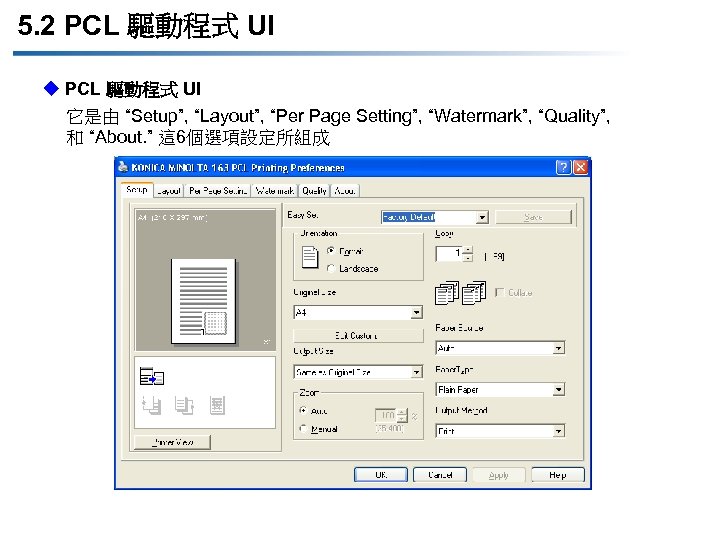Open the Paper Type Plain Paper dropdown
The height and width of the screenshot is (540, 720).
[500, 390]
